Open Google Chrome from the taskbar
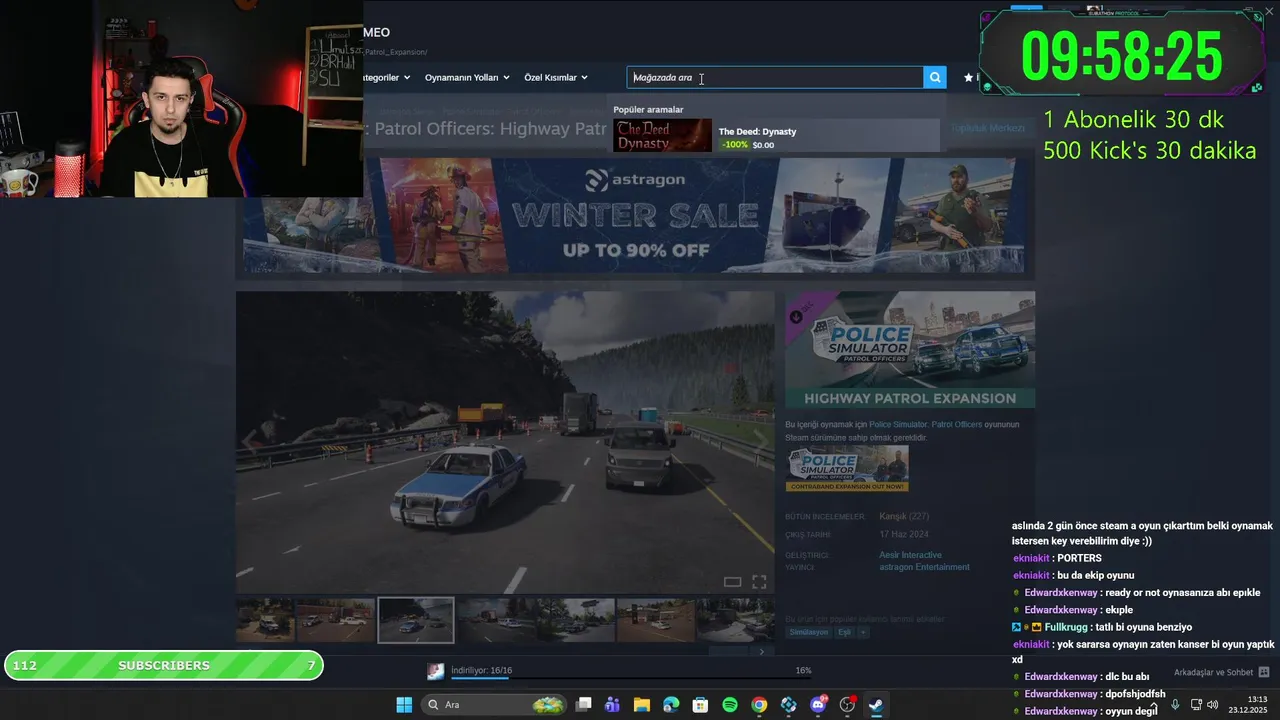The image size is (1280, 720). [759, 705]
